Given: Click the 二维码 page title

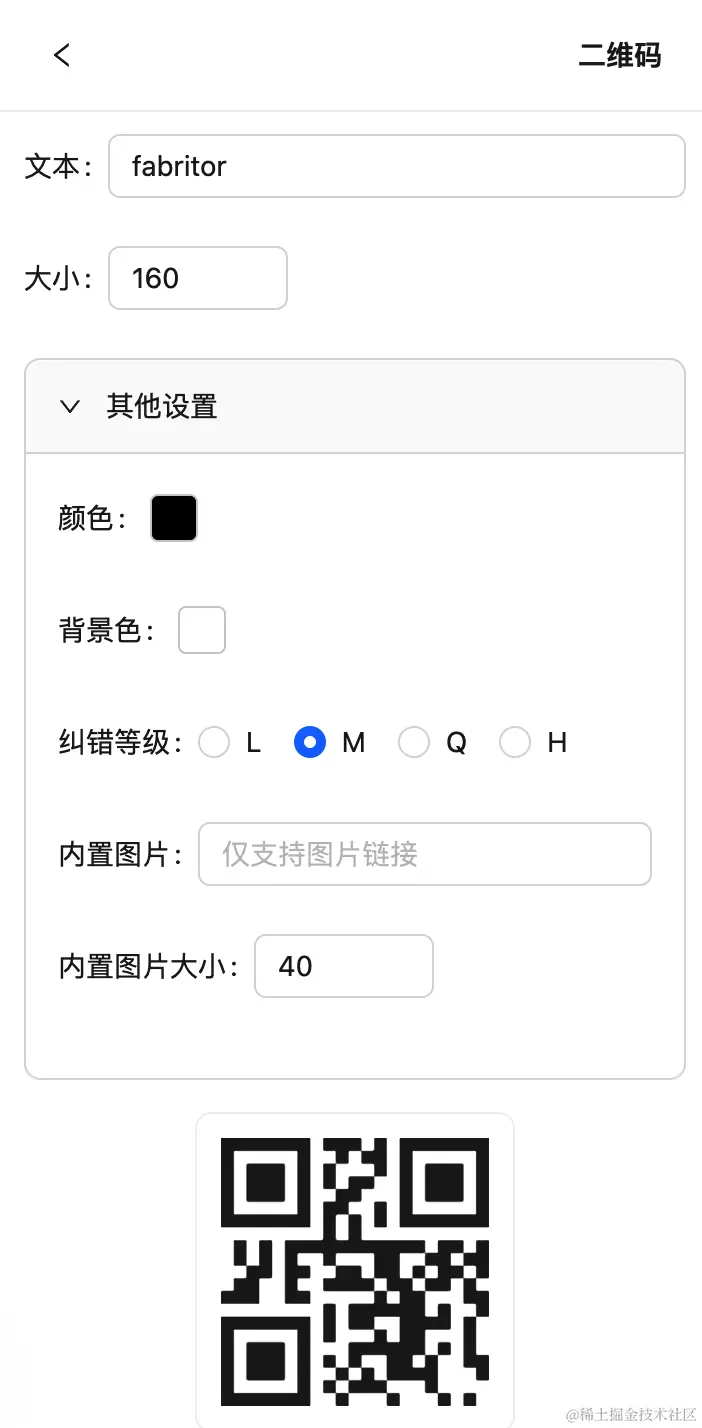Looking at the screenshot, I should (x=619, y=56).
